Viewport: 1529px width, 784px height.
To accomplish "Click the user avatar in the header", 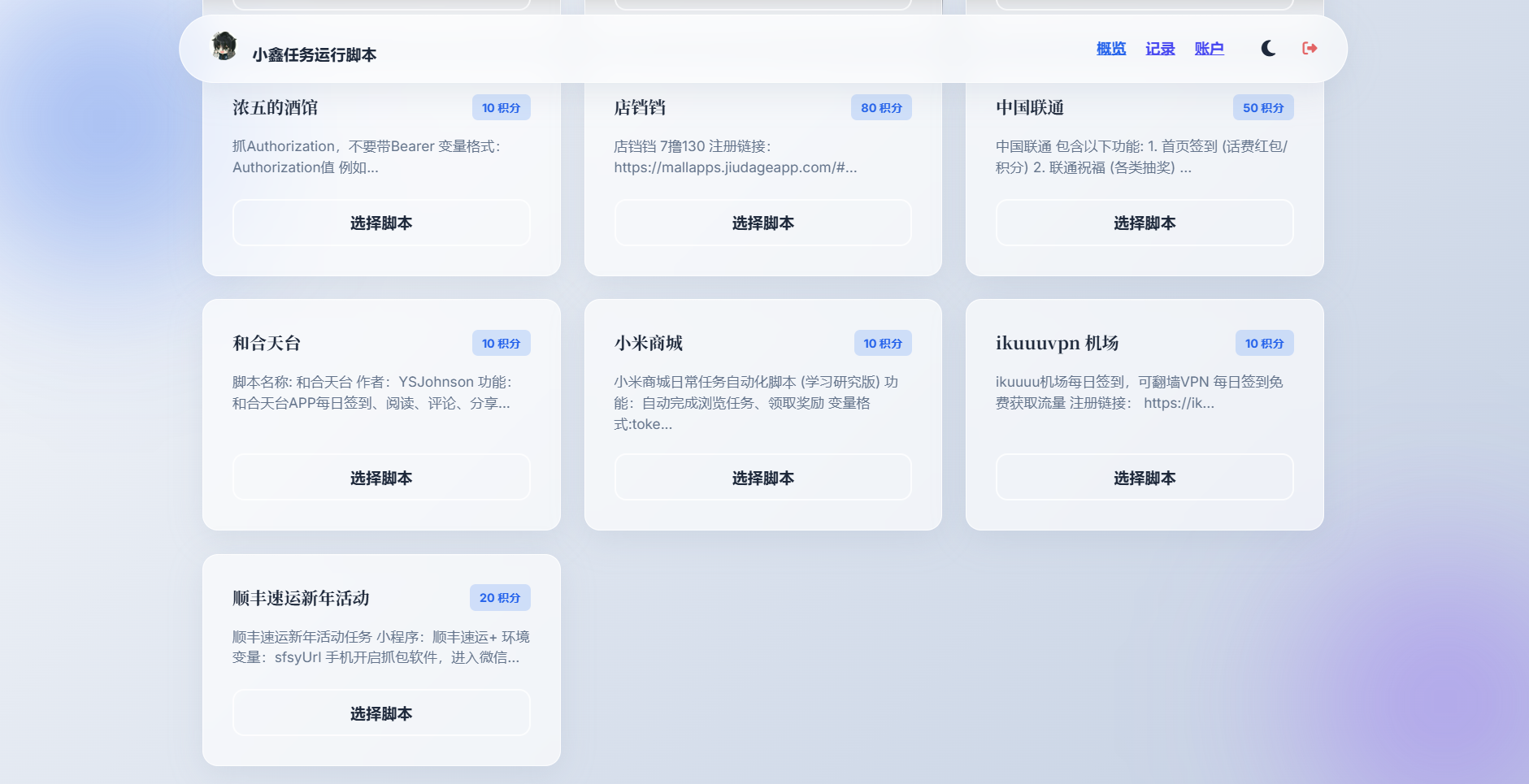I will pos(225,48).
